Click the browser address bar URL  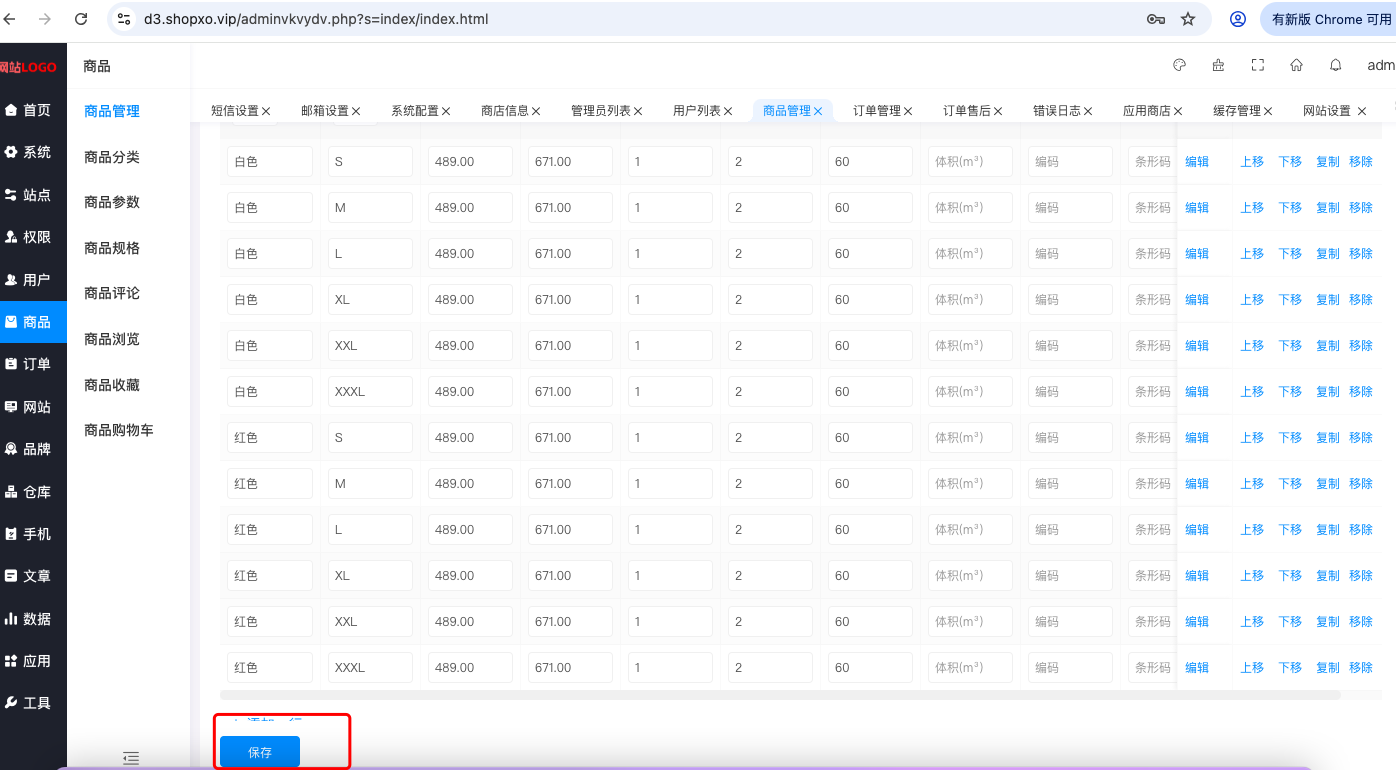pos(316,19)
